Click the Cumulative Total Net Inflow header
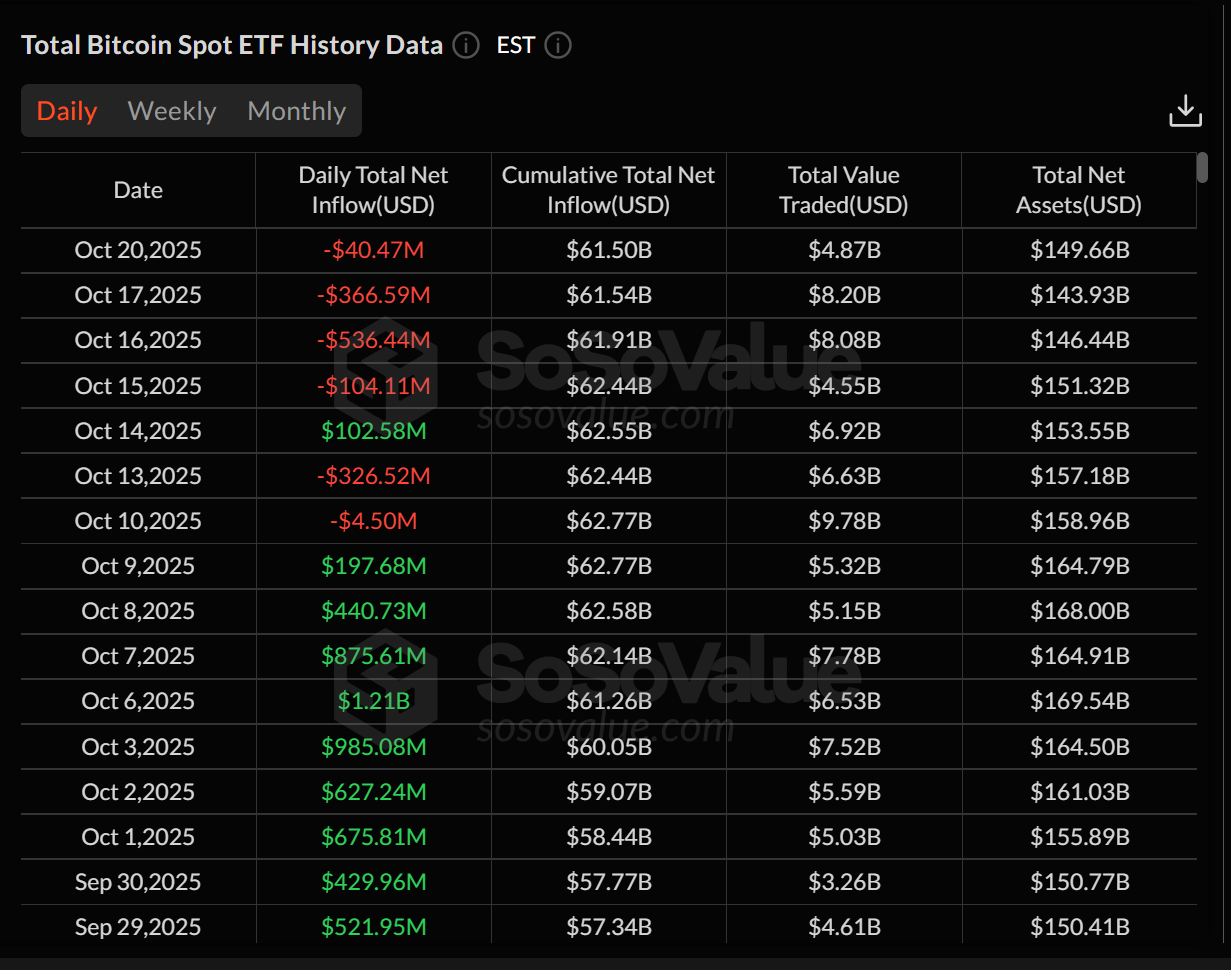This screenshot has width=1231, height=970. click(608, 189)
